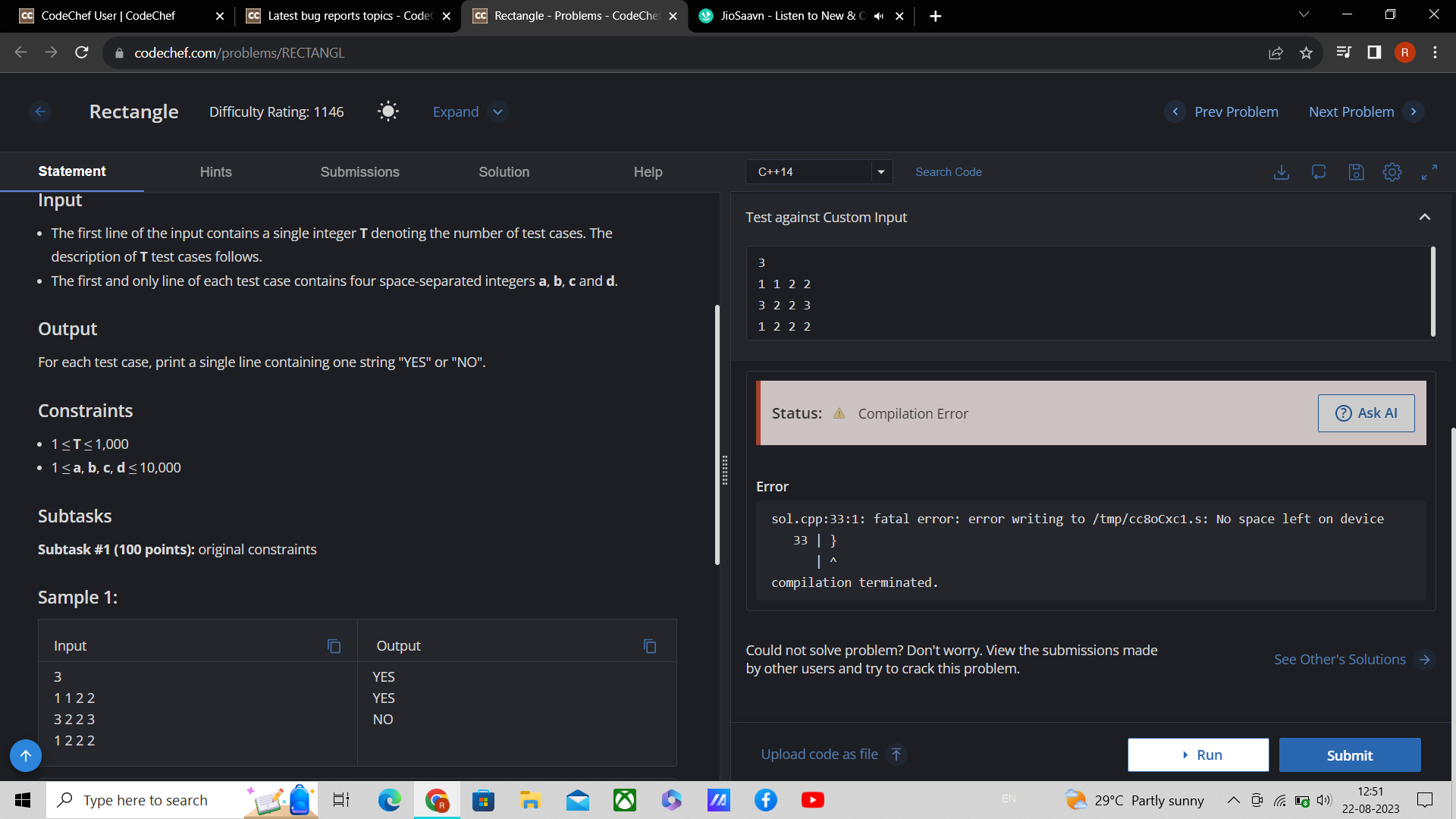1456x819 pixels.
Task: Open the C++14 language dropdown
Action: tap(819, 172)
